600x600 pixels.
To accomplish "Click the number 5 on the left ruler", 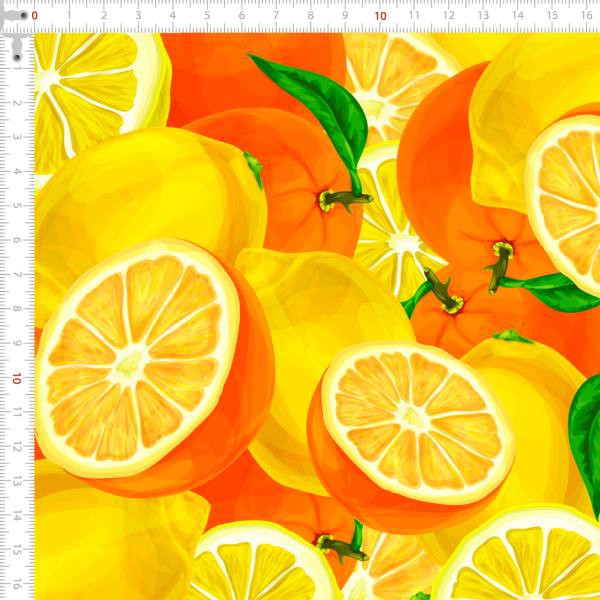I will [16, 206].
